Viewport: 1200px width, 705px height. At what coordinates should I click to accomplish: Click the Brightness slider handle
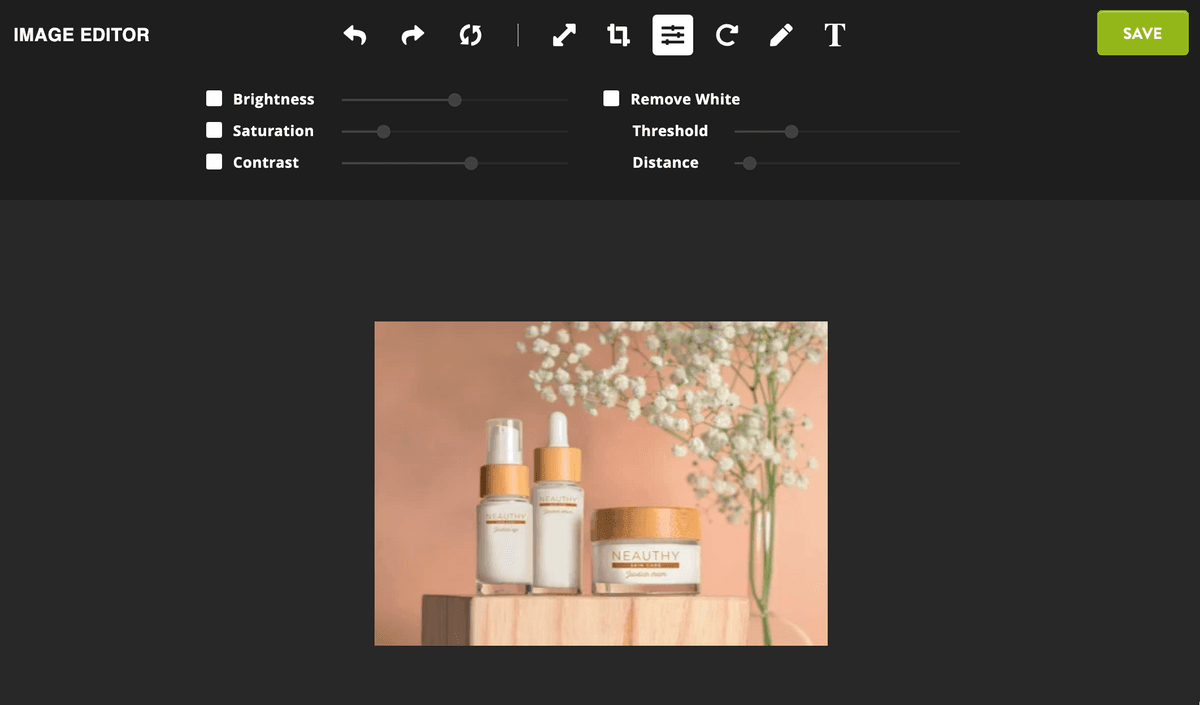(x=455, y=100)
